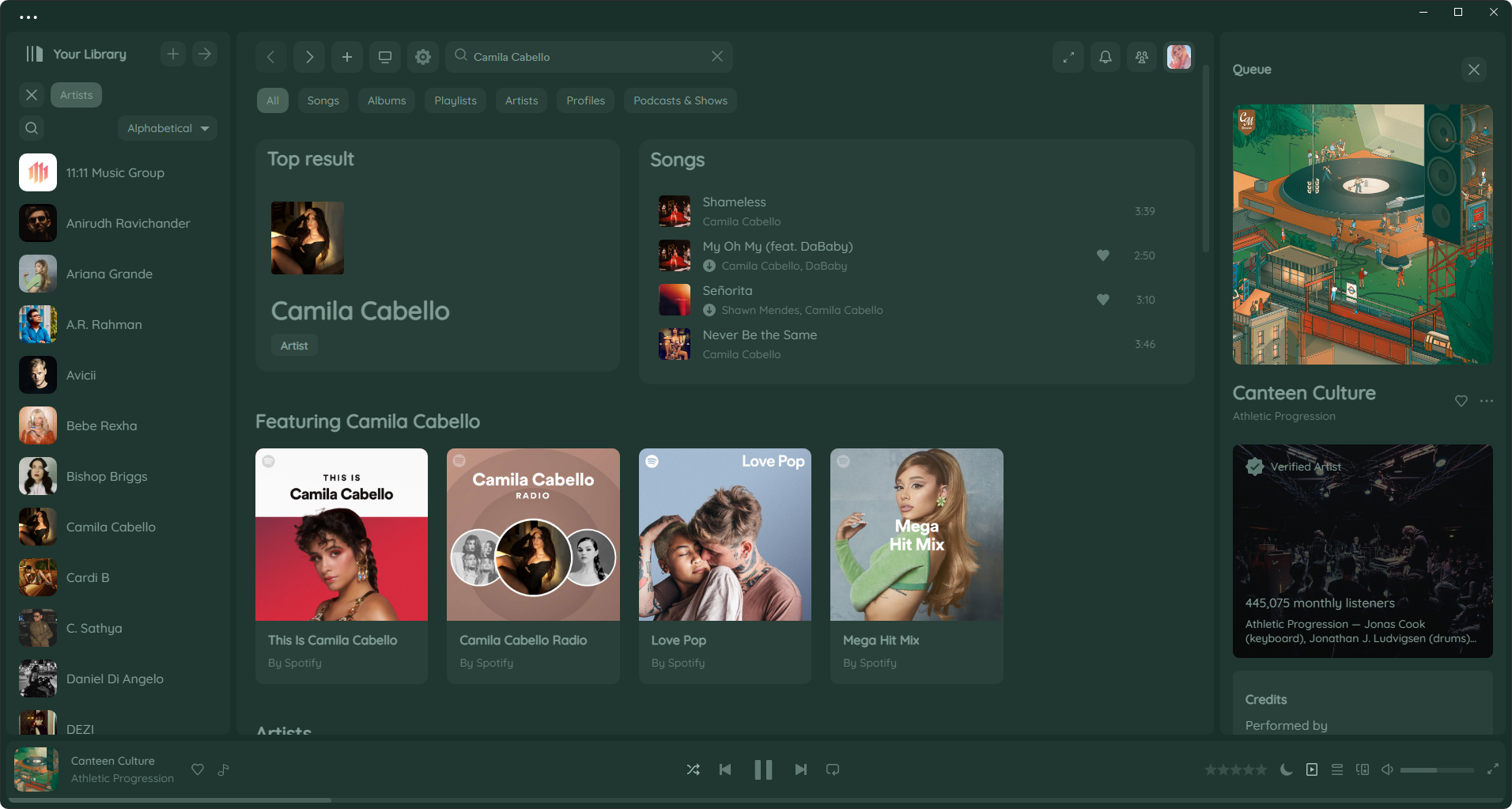Image resolution: width=1512 pixels, height=809 pixels.
Task: Open notifications bell
Action: click(1106, 57)
